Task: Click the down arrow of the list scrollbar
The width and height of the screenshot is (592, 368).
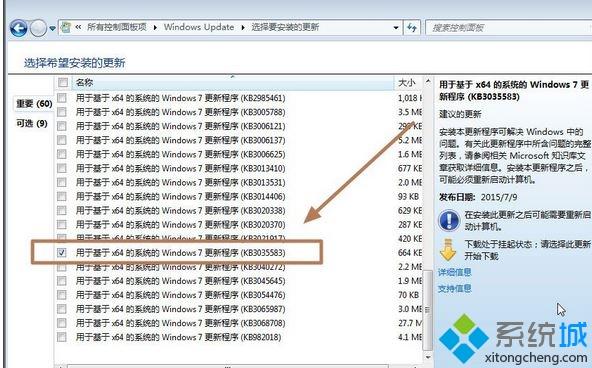Action: (428, 357)
